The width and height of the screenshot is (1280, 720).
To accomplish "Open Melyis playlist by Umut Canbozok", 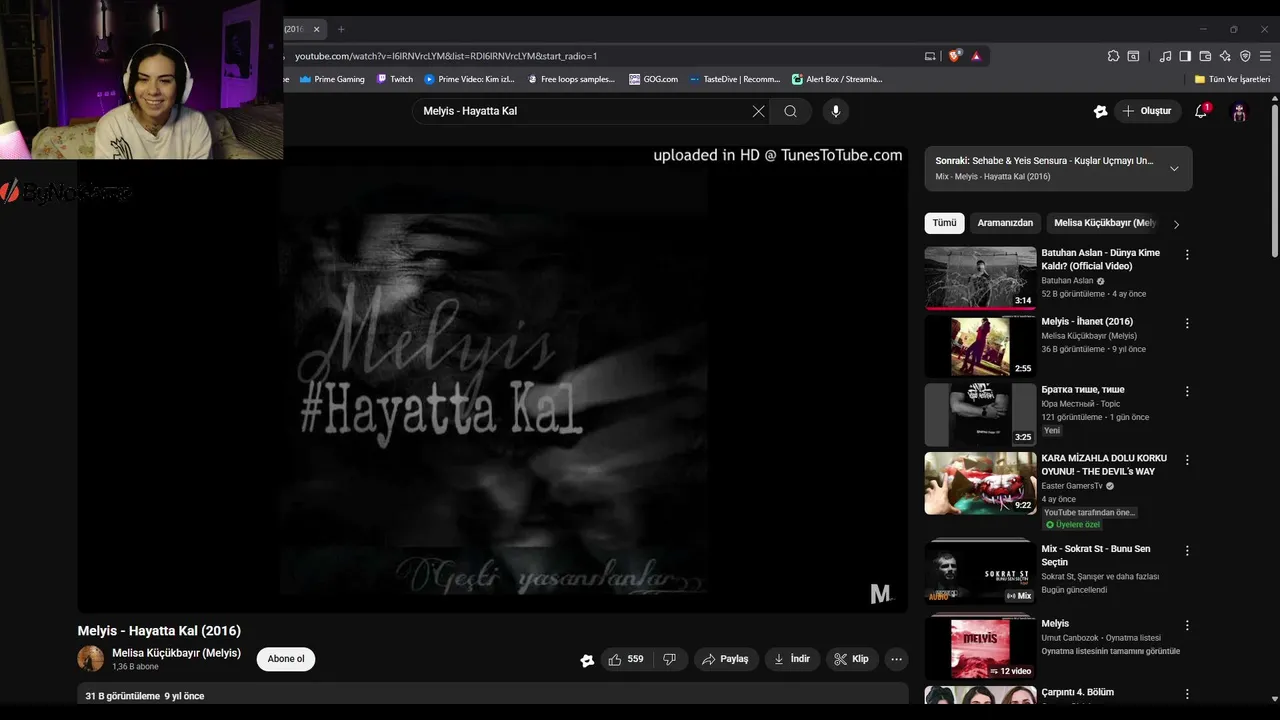I will (x=980, y=646).
